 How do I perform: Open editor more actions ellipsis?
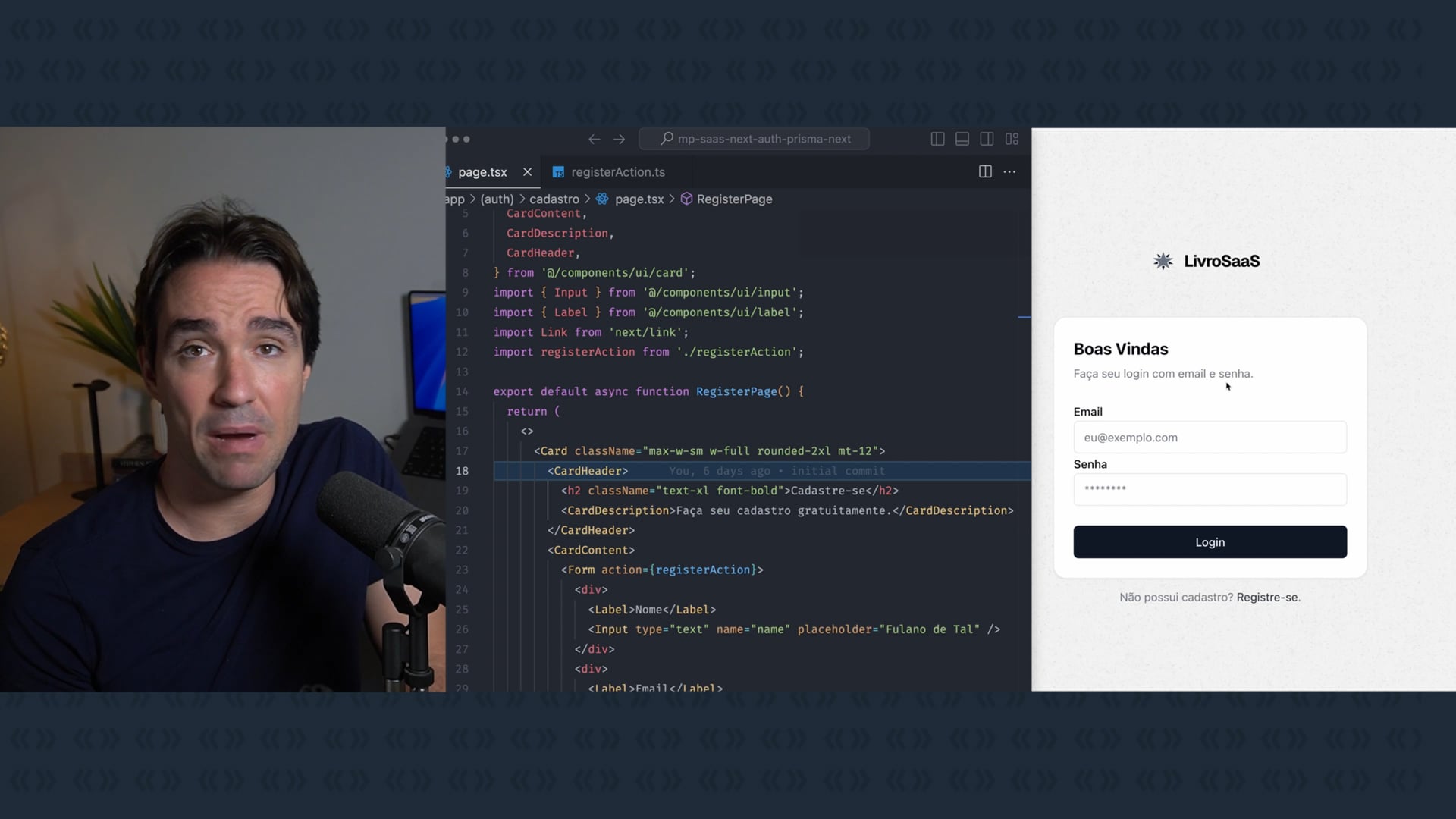[1009, 171]
